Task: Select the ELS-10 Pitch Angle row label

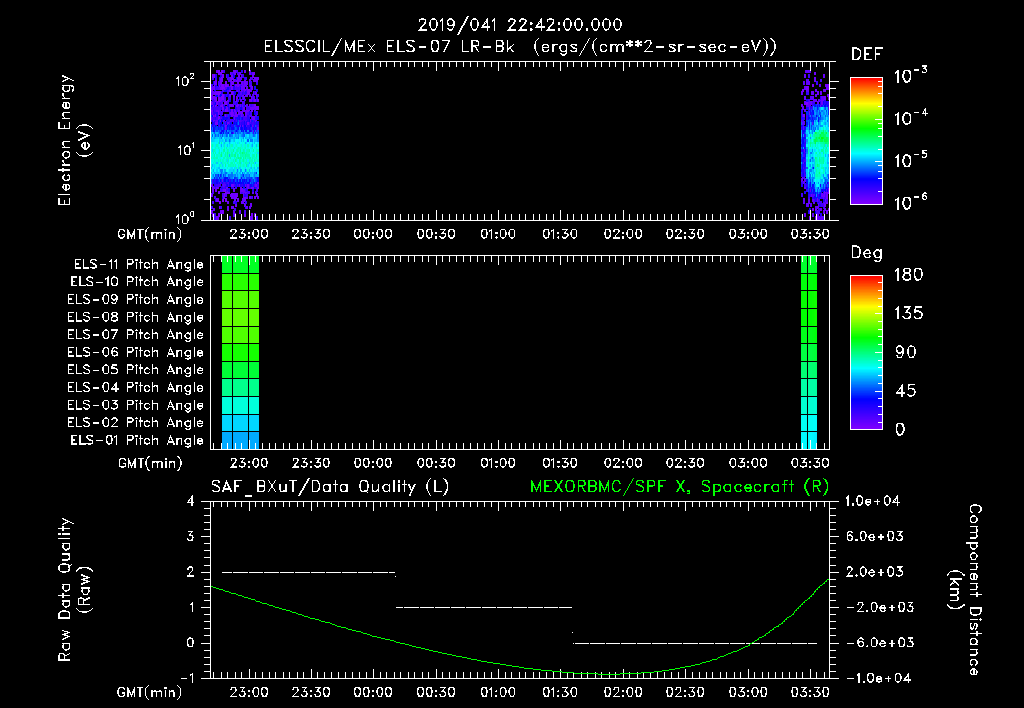Action: point(137,282)
